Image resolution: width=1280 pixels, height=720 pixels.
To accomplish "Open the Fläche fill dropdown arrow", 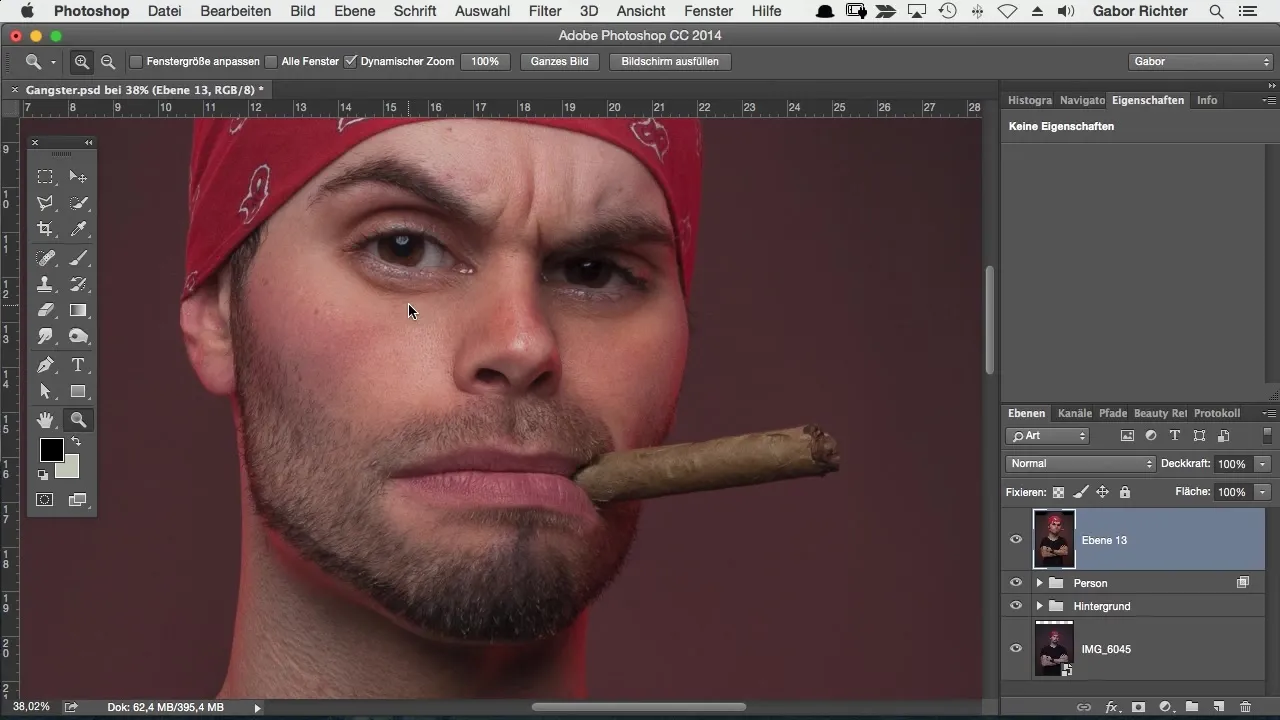I will pos(1263,492).
